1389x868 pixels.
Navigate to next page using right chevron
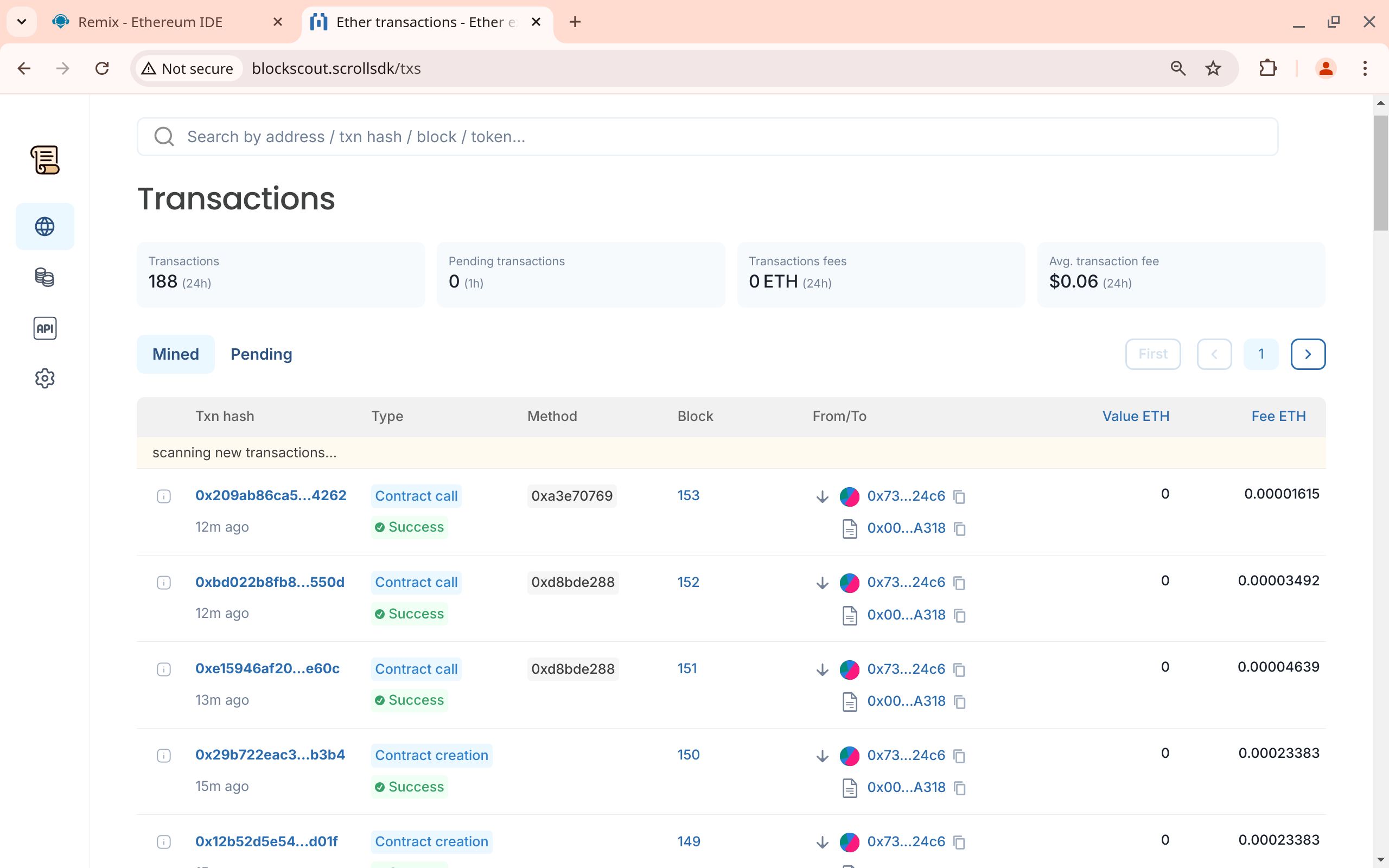[x=1307, y=353]
